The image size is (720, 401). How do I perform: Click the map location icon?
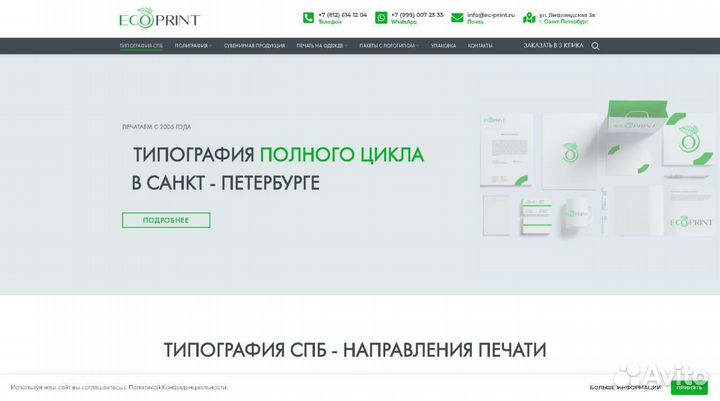tap(529, 18)
